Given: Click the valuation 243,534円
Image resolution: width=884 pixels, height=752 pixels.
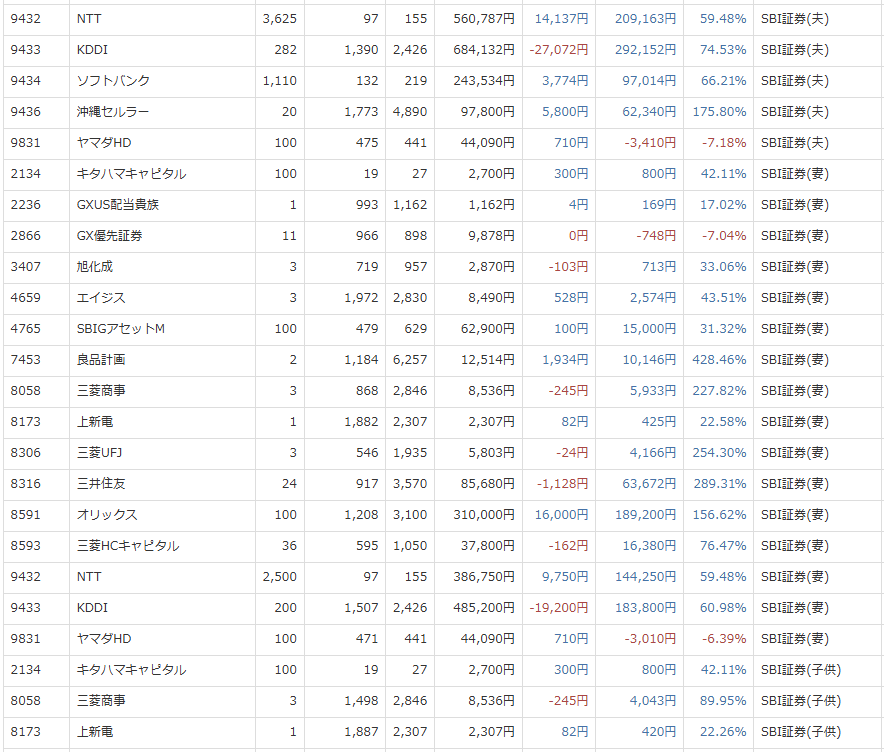Looking at the screenshot, I should tap(484, 81).
